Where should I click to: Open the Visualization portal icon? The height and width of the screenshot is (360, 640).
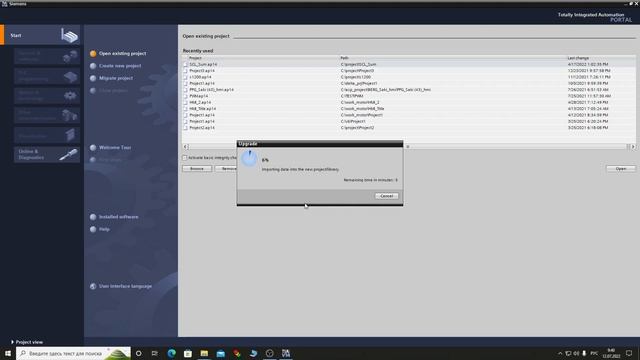pos(70,135)
